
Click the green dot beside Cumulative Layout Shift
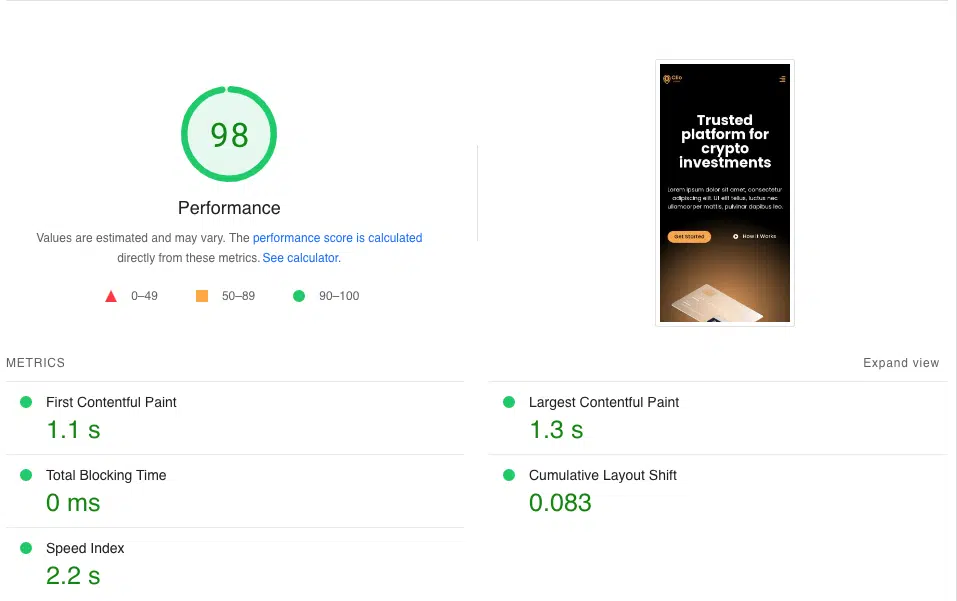coord(509,475)
